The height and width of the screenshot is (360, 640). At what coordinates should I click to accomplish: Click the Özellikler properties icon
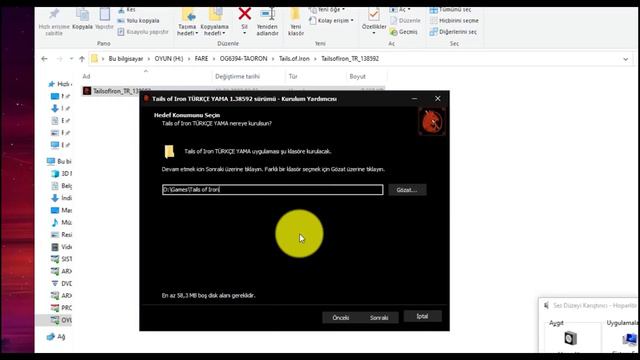(373, 15)
